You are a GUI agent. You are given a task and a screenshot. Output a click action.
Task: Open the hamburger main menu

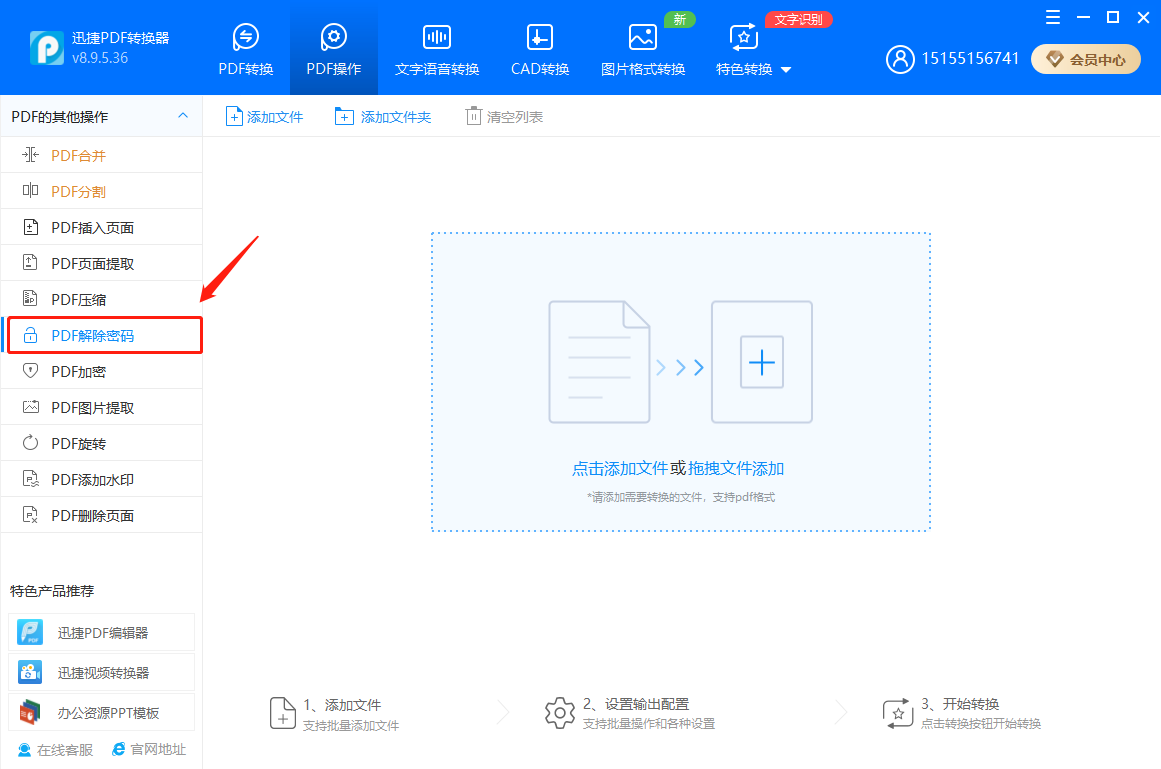(1052, 17)
